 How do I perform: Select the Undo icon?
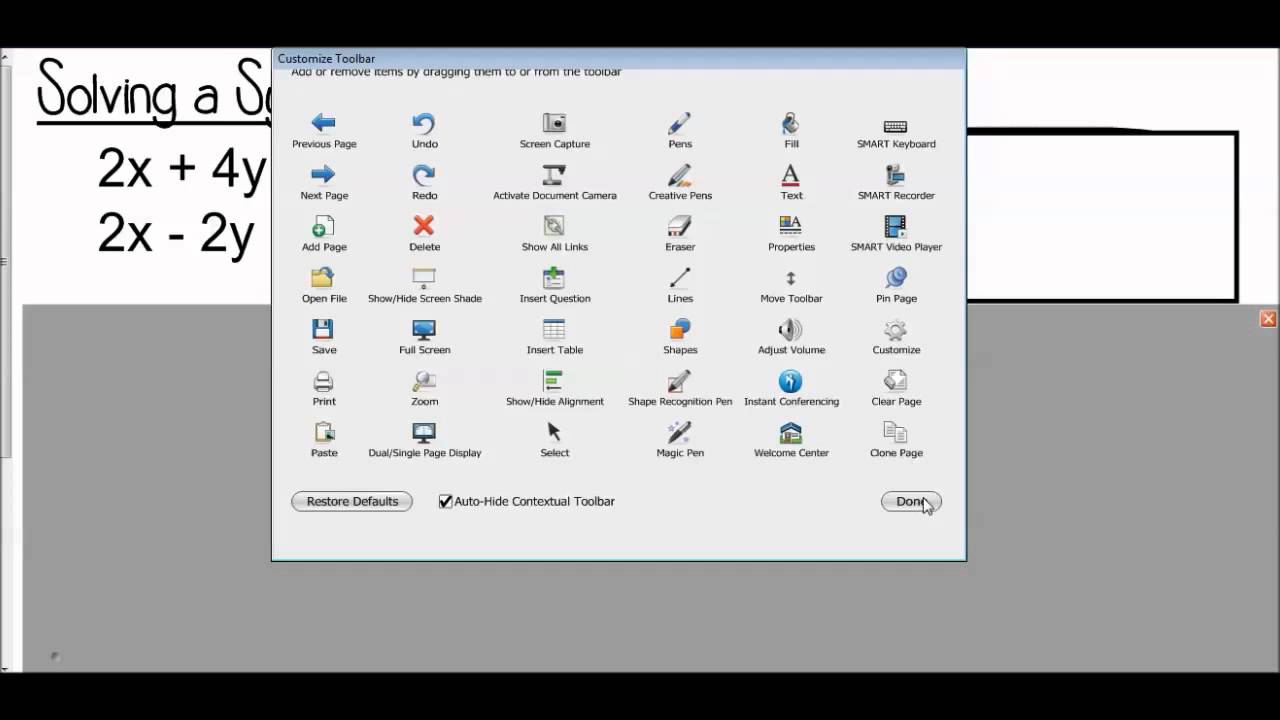[x=424, y=123]
